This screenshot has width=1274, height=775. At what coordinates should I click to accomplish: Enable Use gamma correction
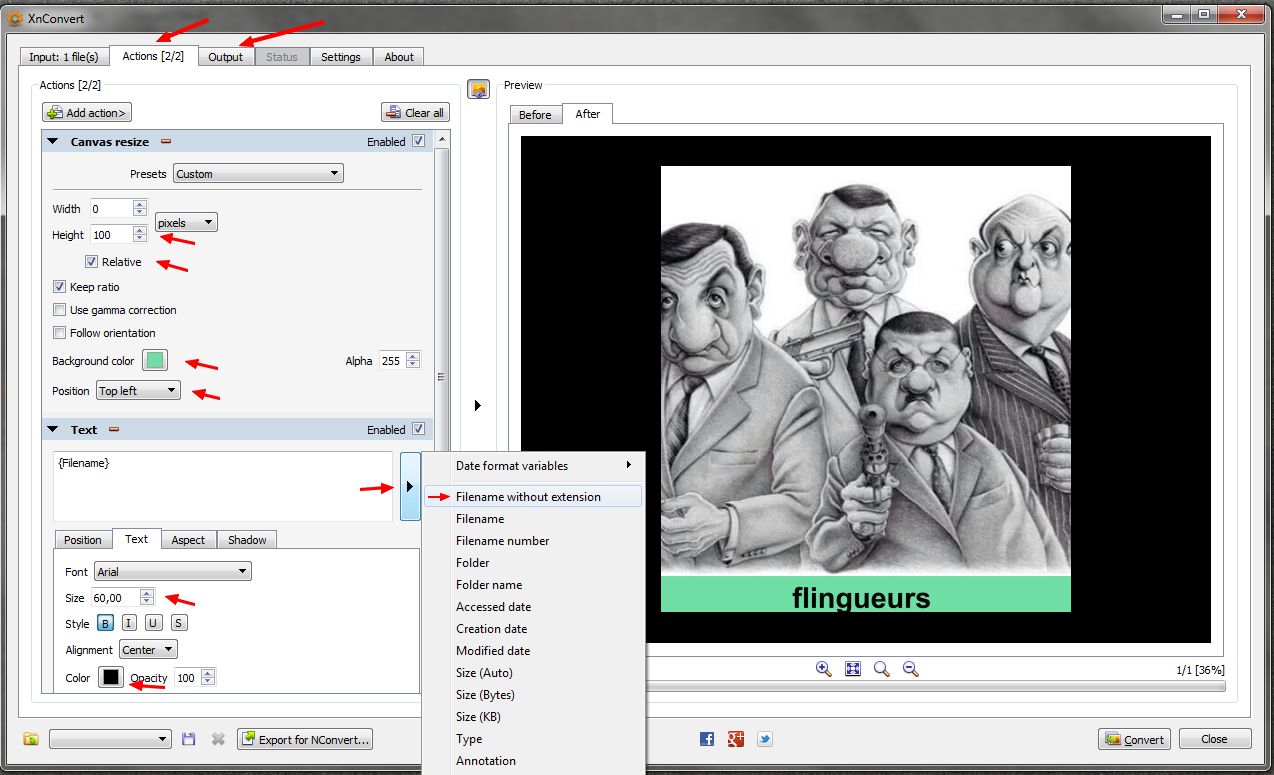(60, 310)
